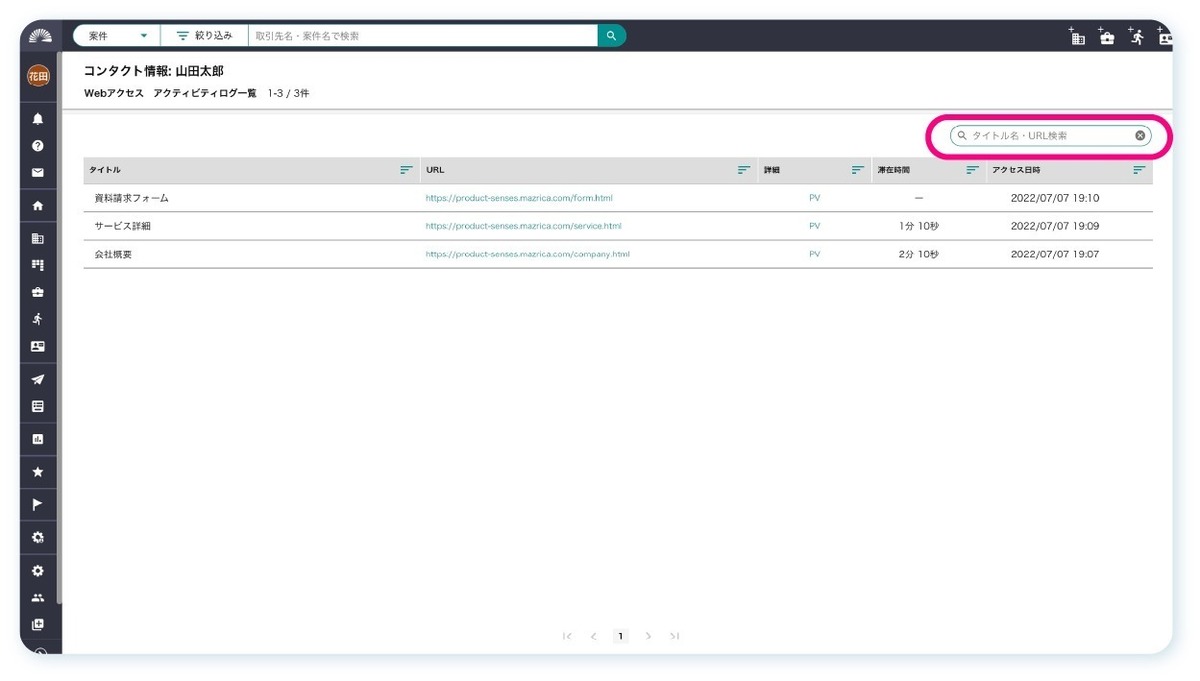Click the flag icon in sidebar

point(38,504)
